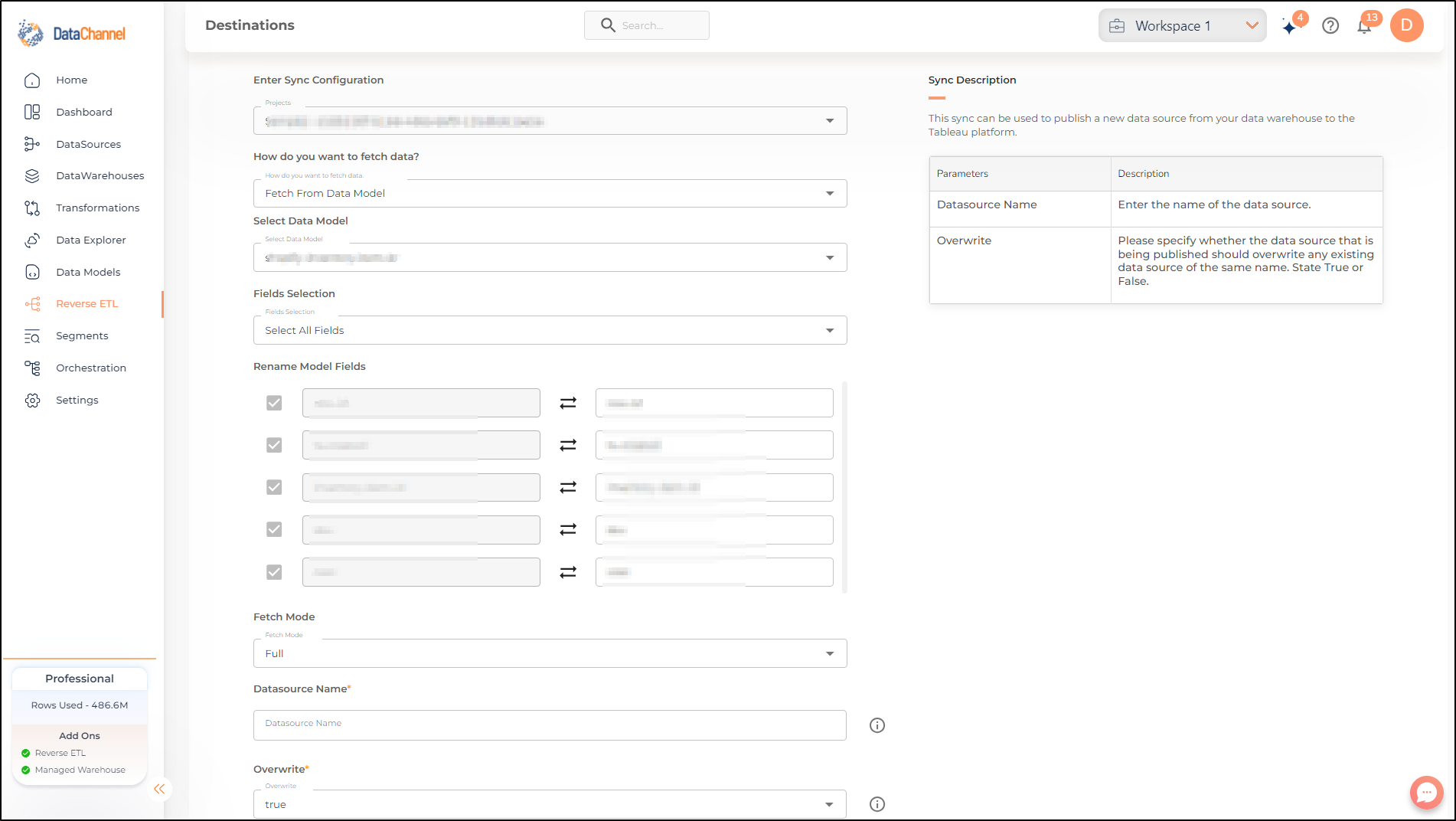Viewport: 1456px width, 821px height.
Task: Show info for Datasource Name field
Action: [877, 725]
